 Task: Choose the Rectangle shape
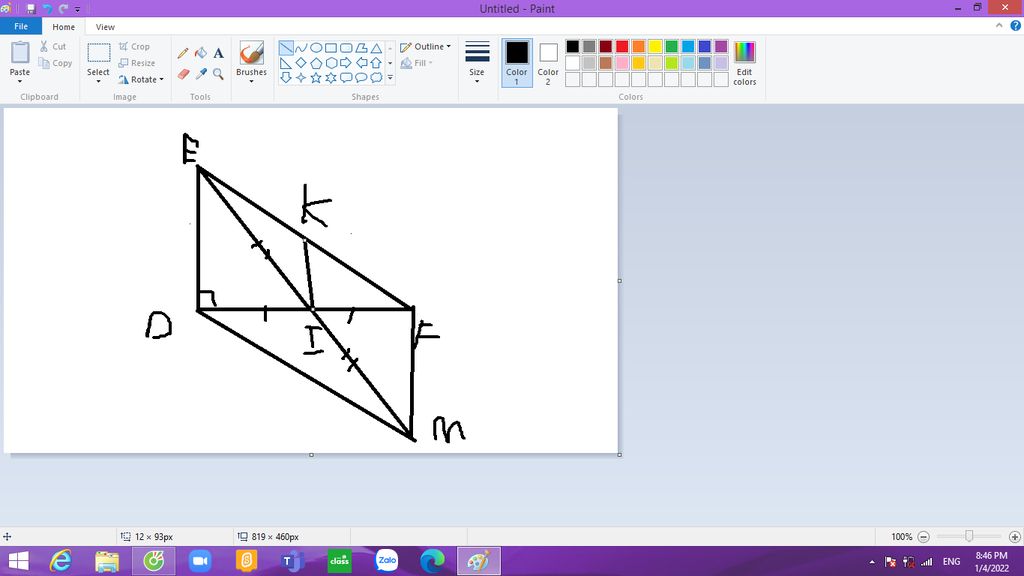pyautogui.click(x=331, y=48)
